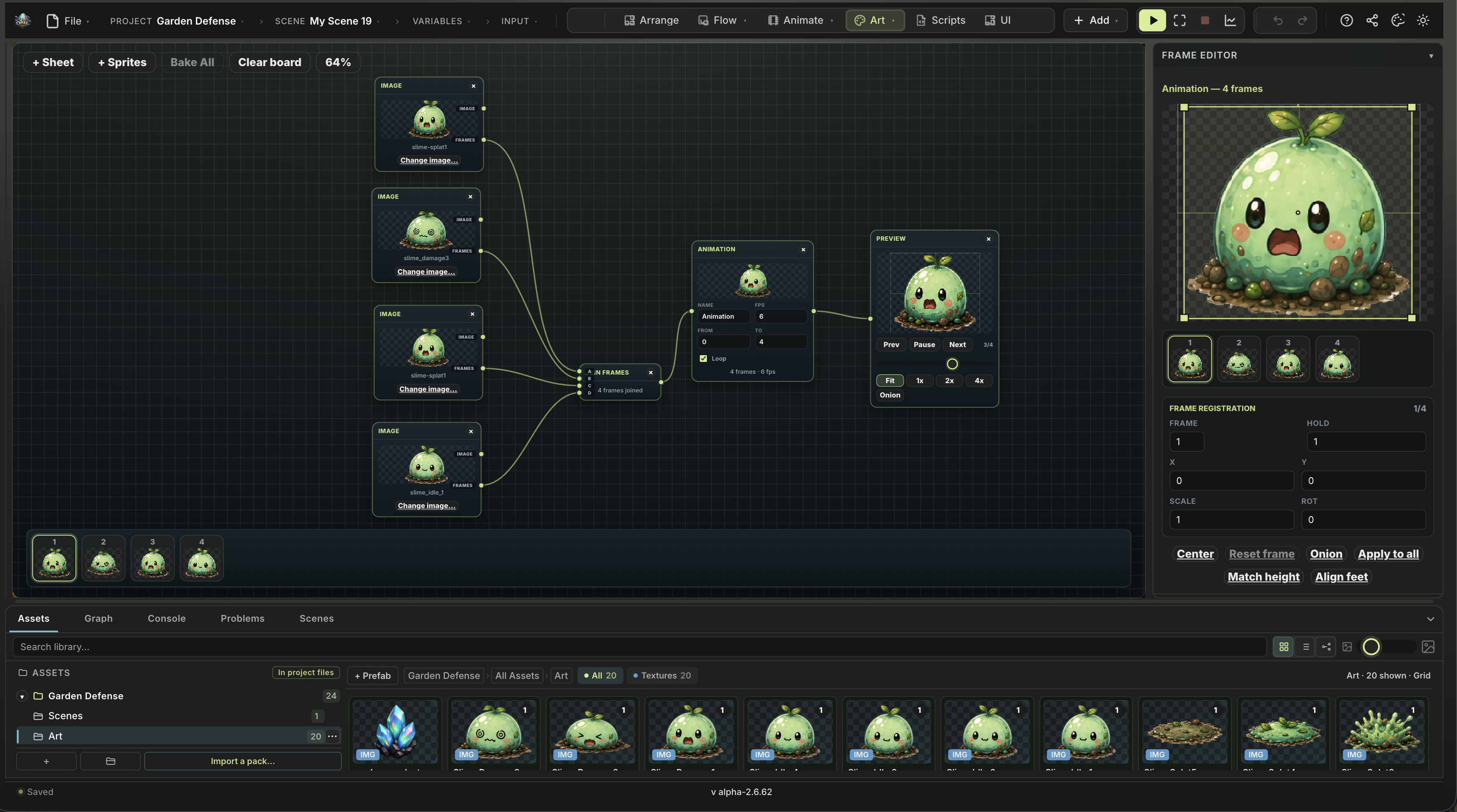Image resolution: width=1457 pixels, height=812 pixels.
Task: Click the Align feet link
Action: tap(1341, 577)
